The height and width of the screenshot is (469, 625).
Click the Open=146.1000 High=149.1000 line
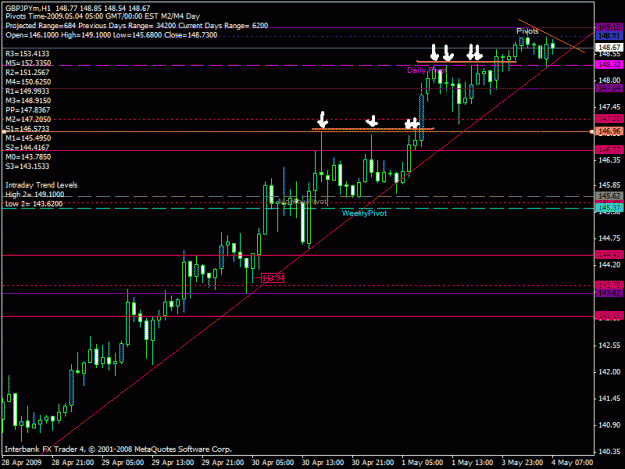(112, 35)
